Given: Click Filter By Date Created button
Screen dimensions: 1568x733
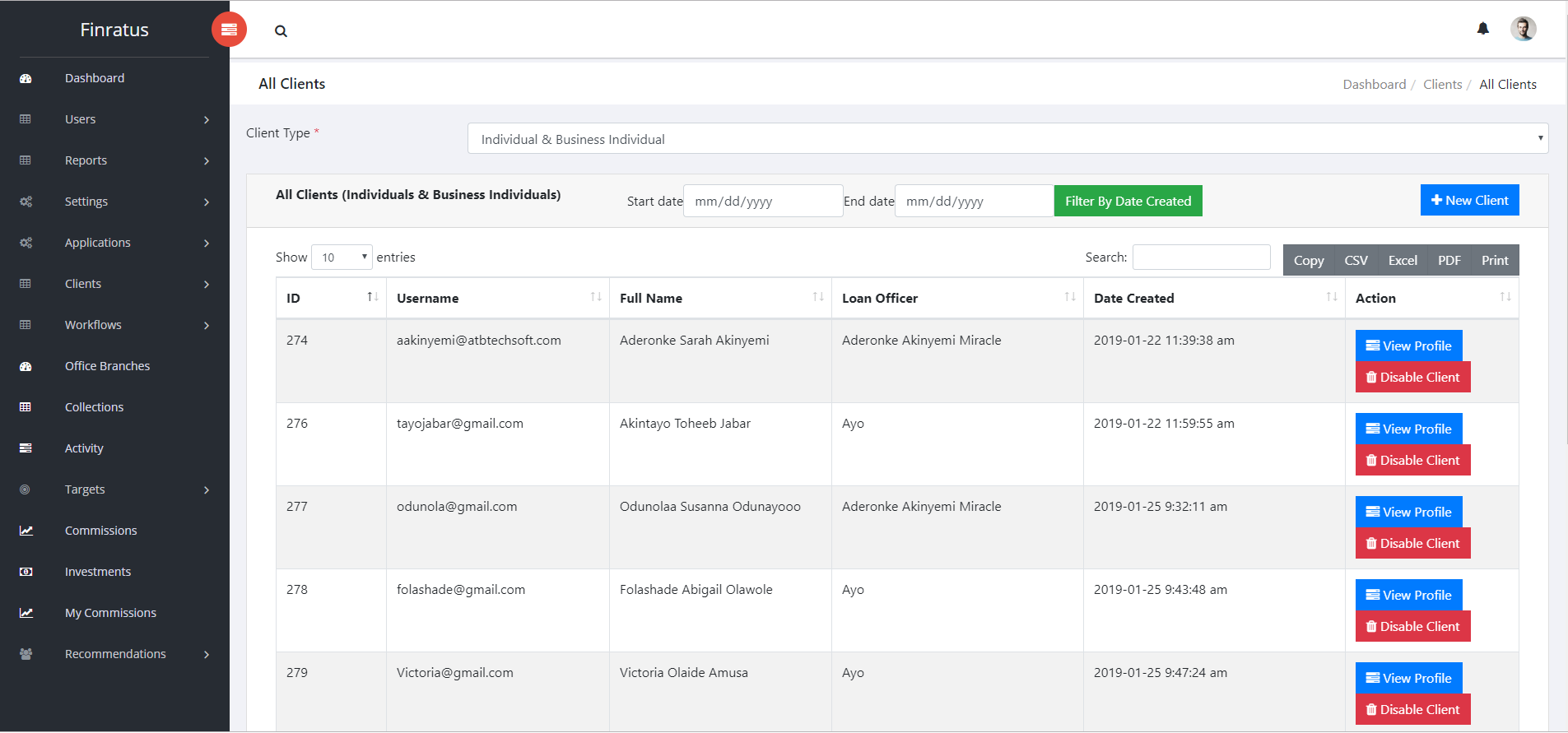Looking at the screenshot, I should [x=1128, y=202].
